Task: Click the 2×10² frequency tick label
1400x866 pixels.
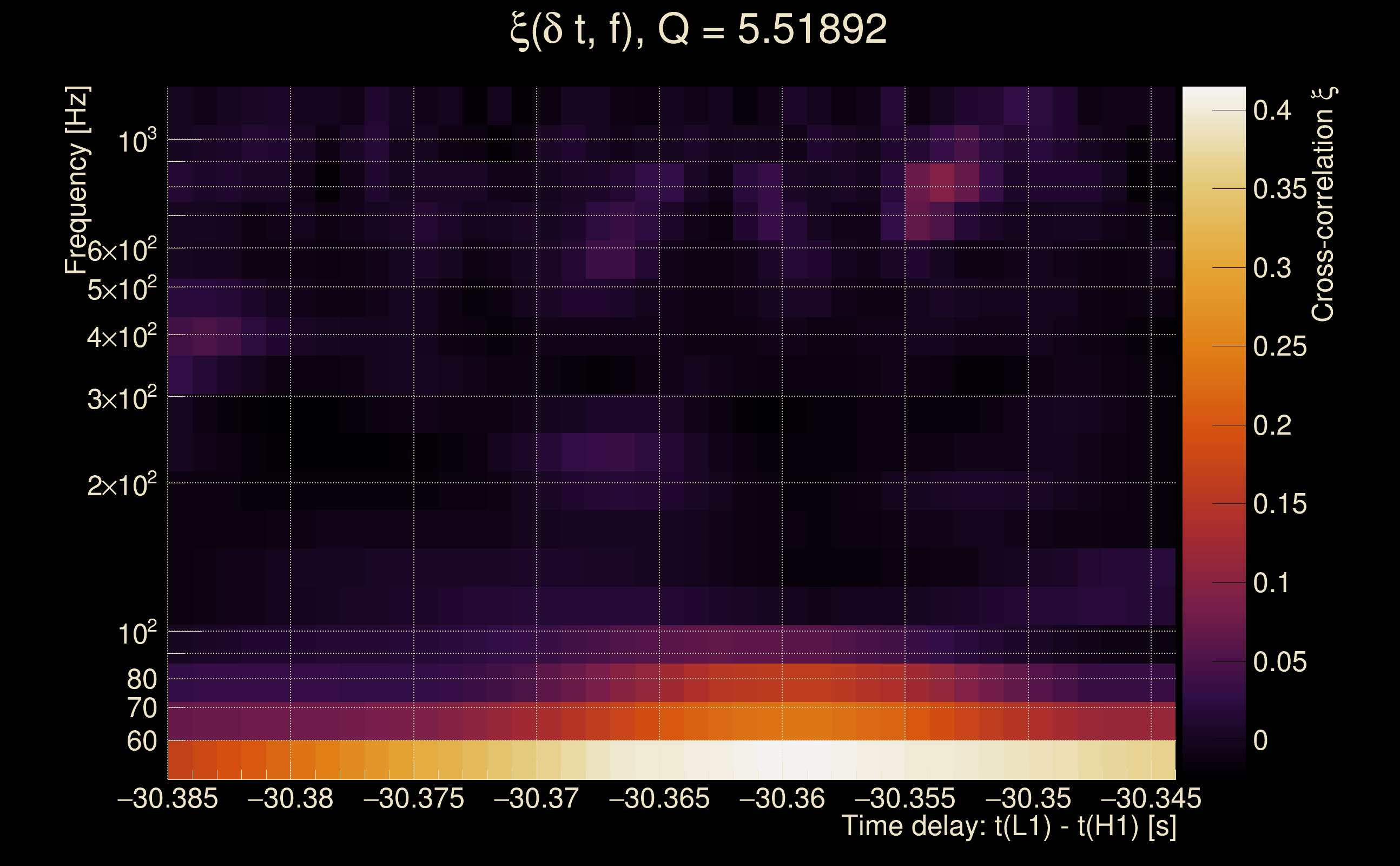Action: point(121,486)
